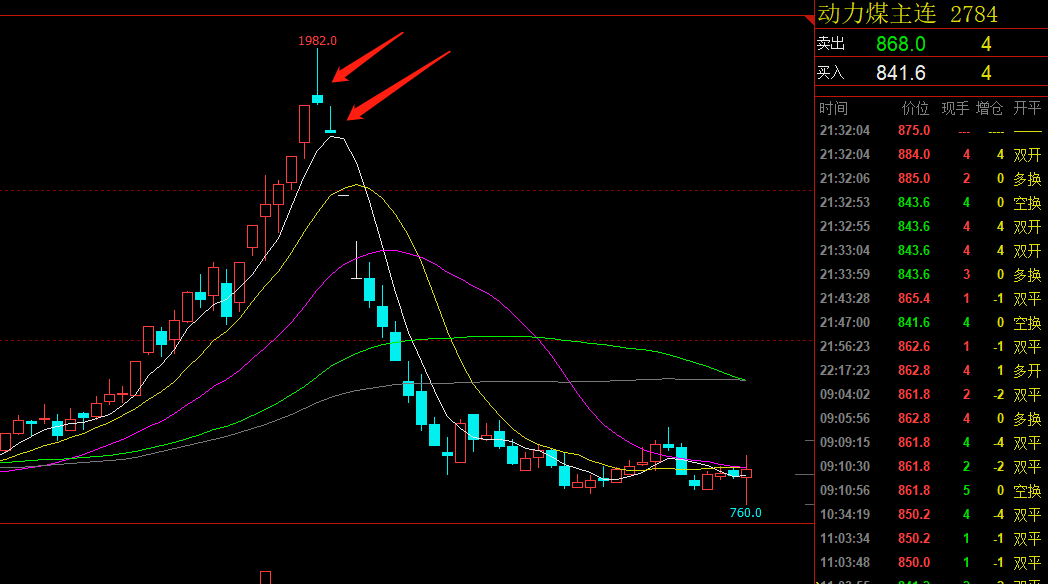This screenshot has height=584, width=1048.
Task: Click the 10:34:19 timestamp
Action: tap(845, 515)
